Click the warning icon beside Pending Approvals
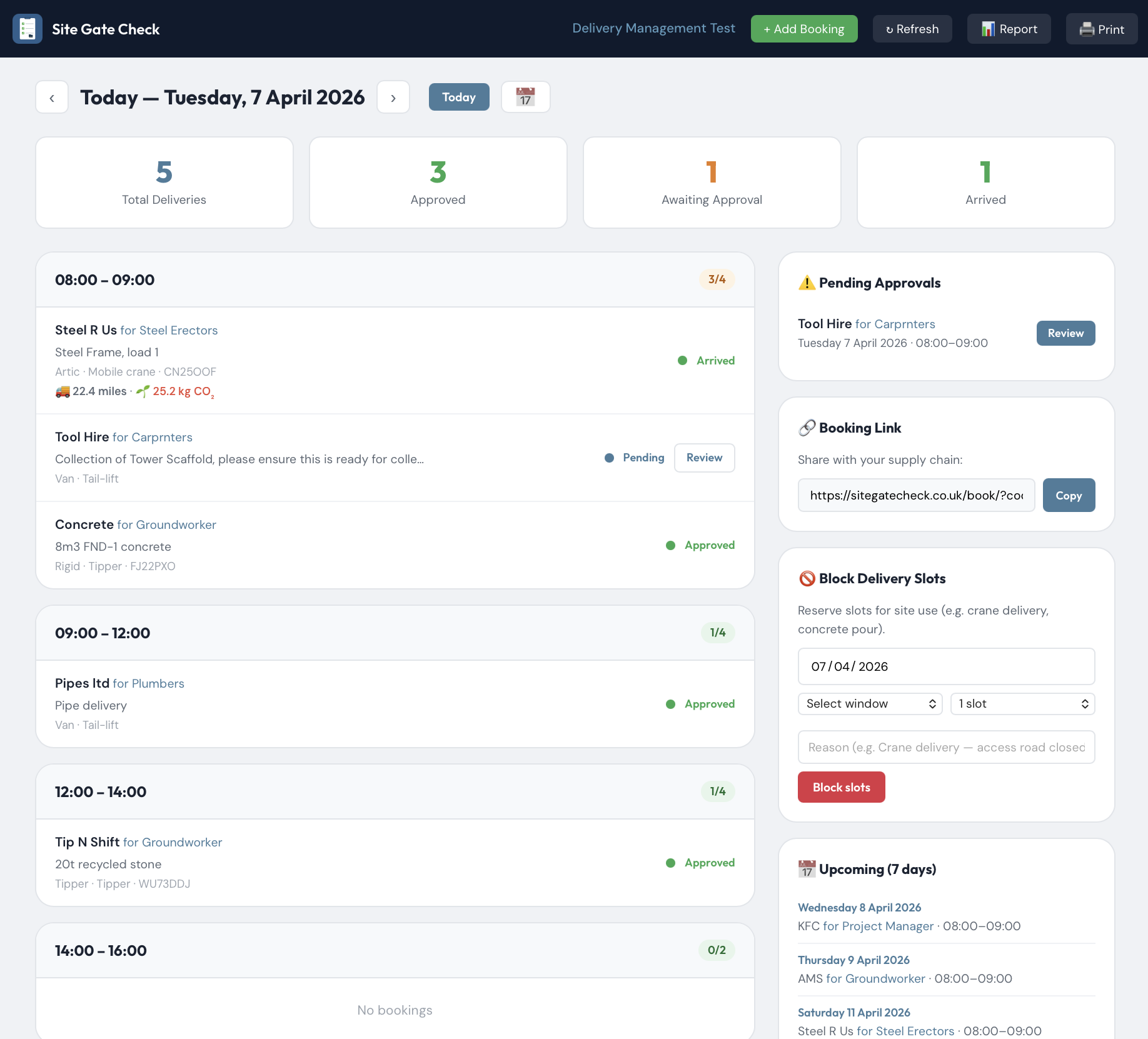The height and width of the screenshot is (1039, 1148). (x=807, y=283)
